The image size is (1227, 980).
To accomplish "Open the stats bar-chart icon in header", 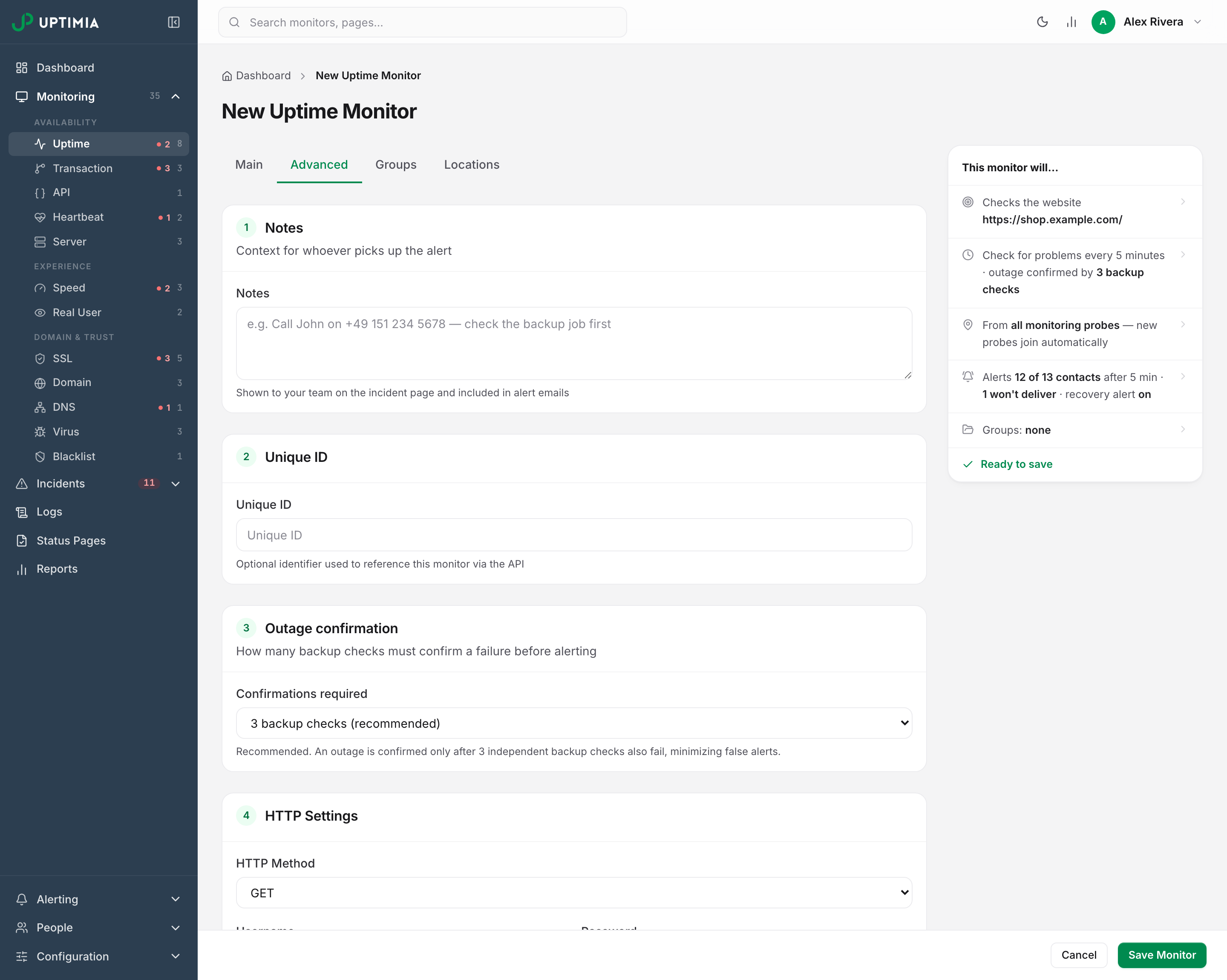I will click(1071, 22).
